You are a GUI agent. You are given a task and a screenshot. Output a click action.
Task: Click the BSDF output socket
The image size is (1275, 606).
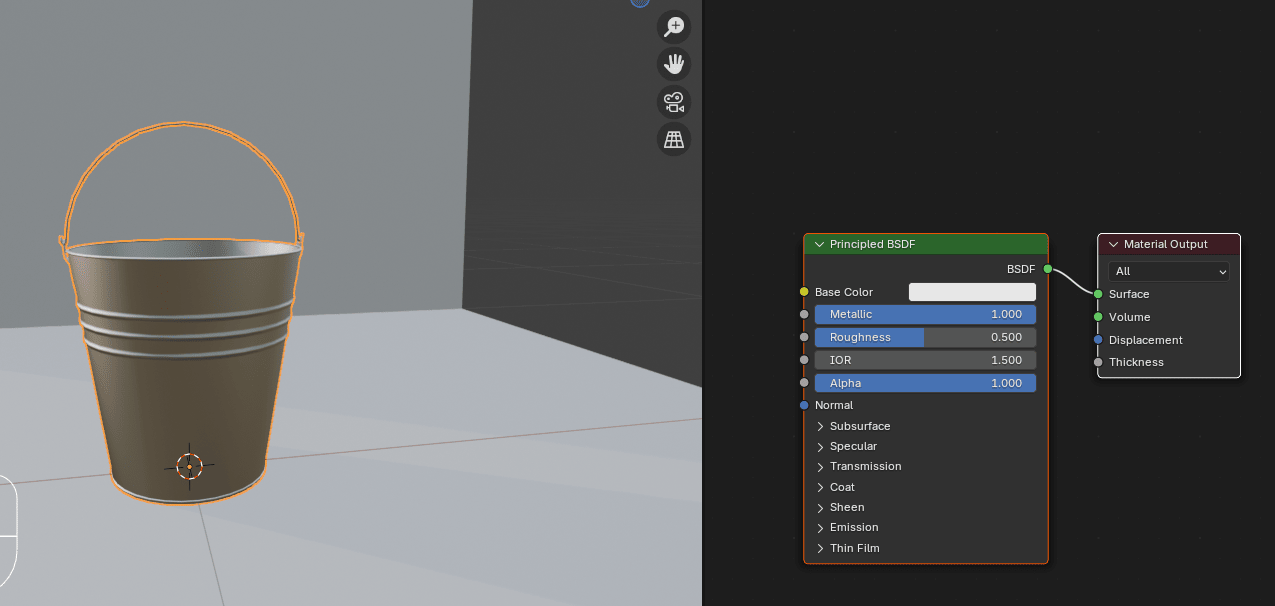click(x=1047, y=269)
